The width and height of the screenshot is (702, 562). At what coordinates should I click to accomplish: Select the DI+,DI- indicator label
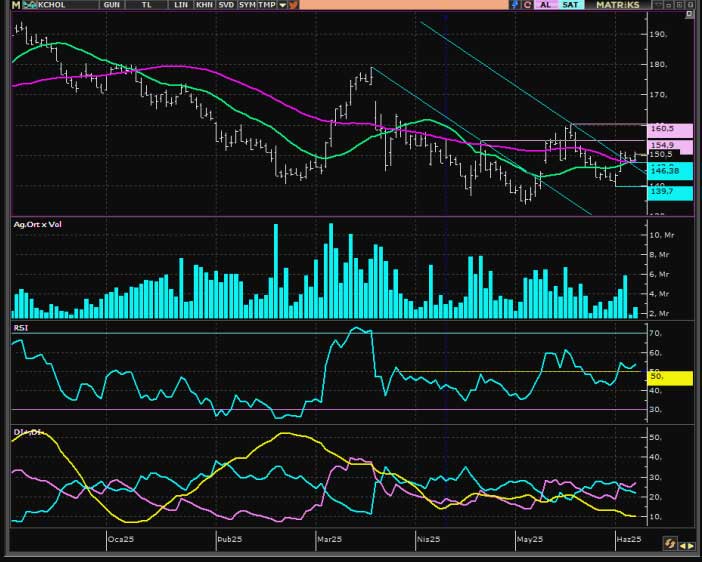point(29,432)
